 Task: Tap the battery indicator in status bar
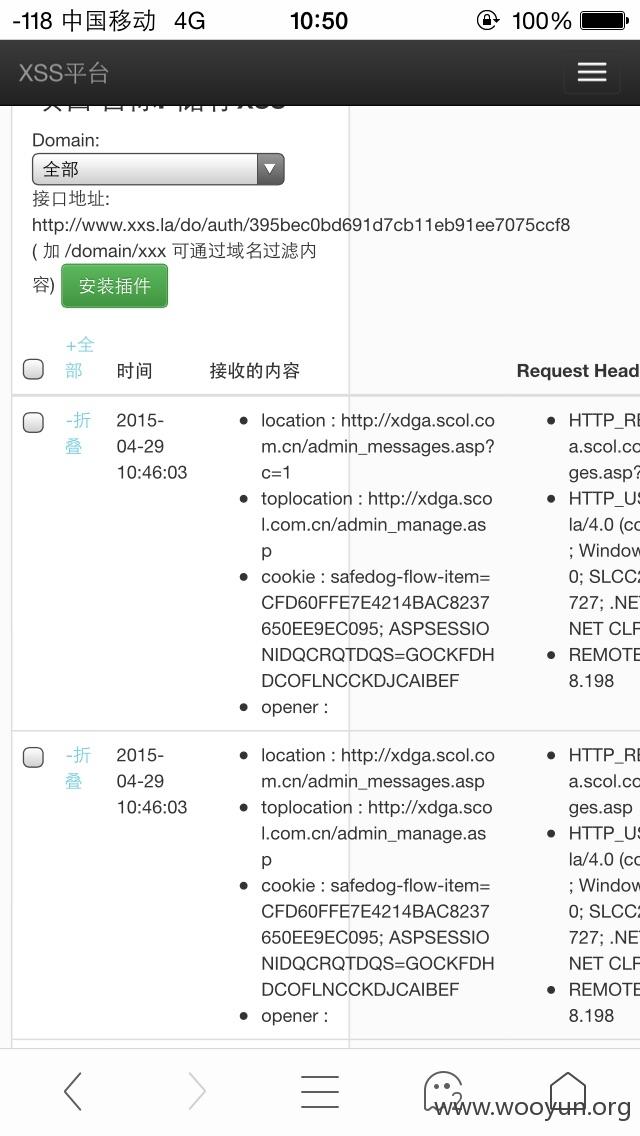coord(604,20)
